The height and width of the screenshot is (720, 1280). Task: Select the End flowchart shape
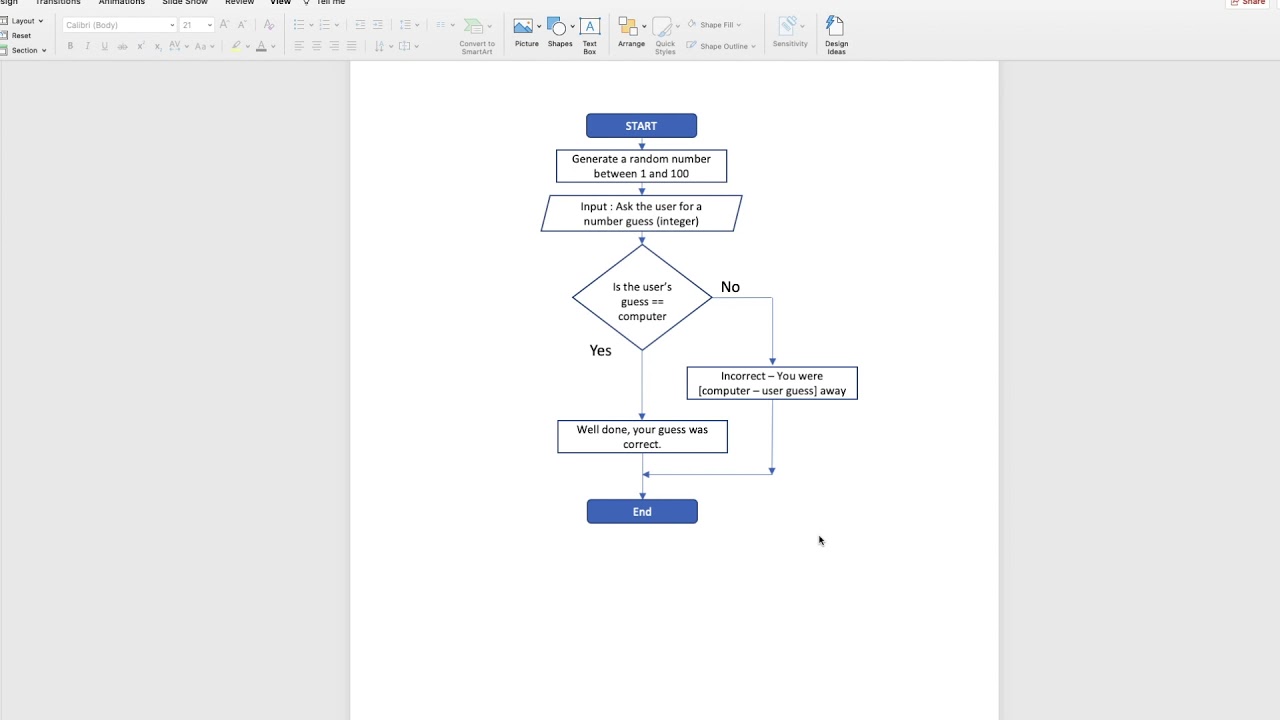[x=642, y=512]
